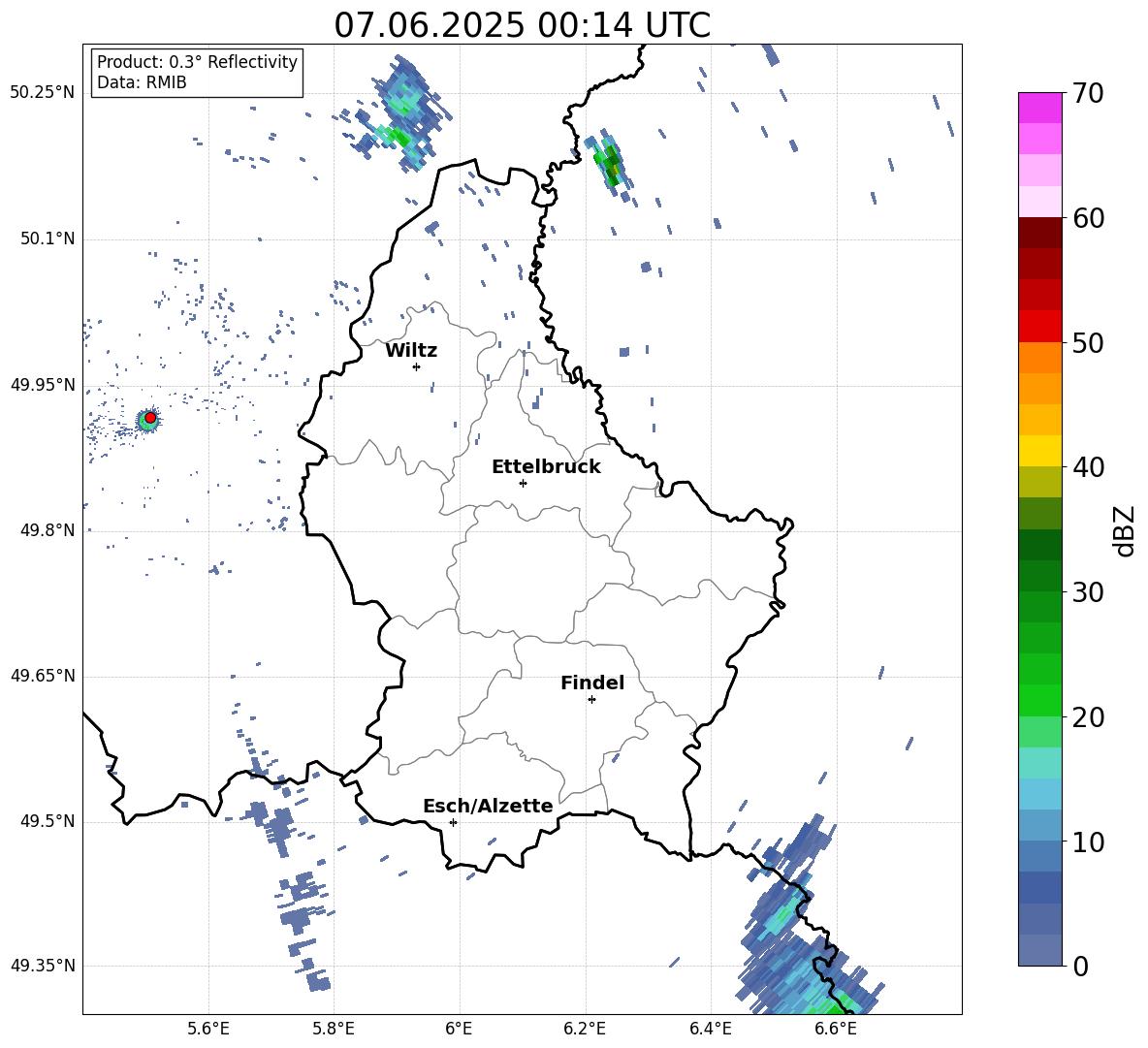1148x1048 pixels.
Task: Click the Wiltz cross marker
Action: point(417,366)
